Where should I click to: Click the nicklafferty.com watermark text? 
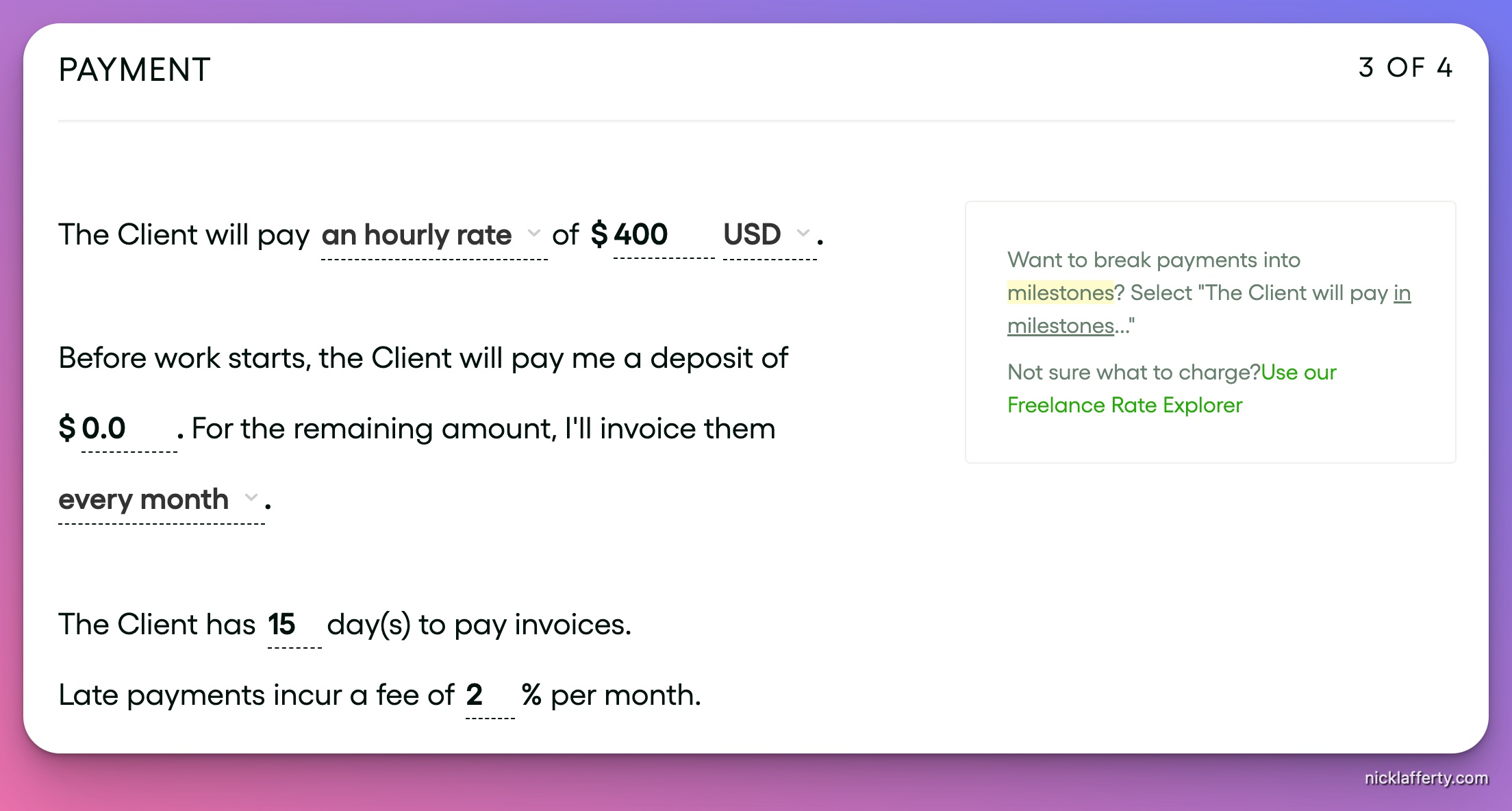[1426, 778]
